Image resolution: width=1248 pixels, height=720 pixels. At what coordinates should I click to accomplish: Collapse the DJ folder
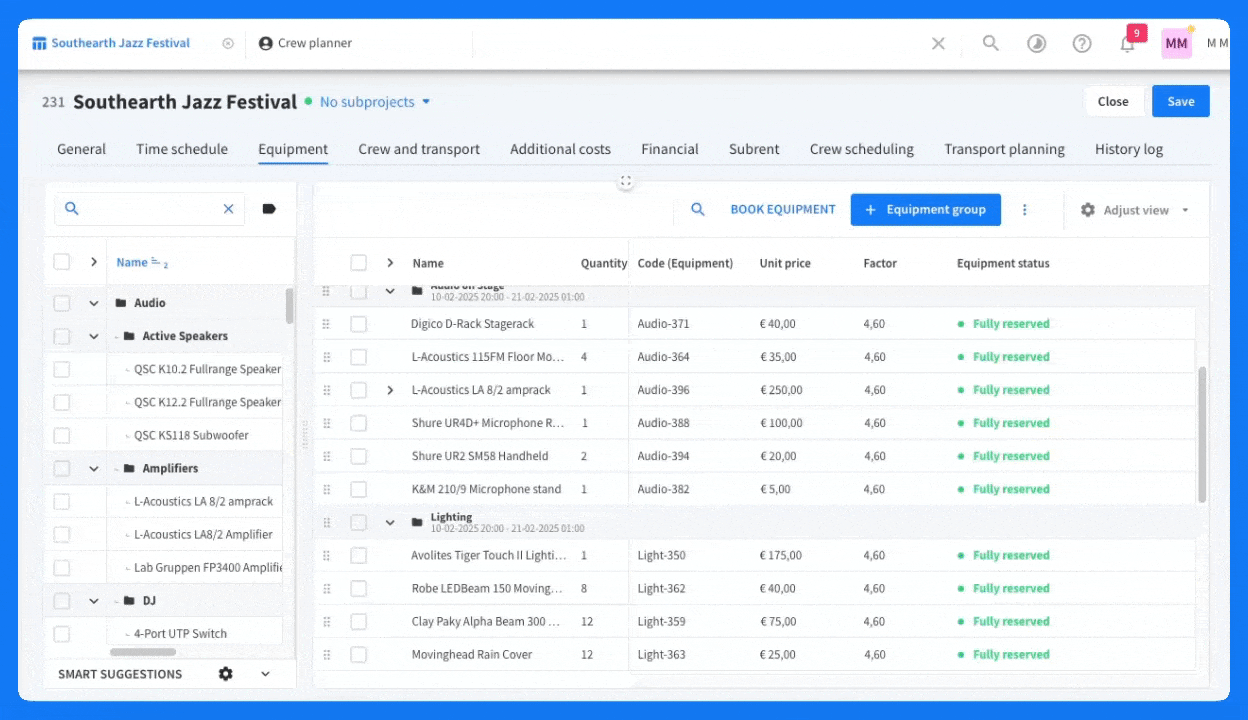coord(94,601)
